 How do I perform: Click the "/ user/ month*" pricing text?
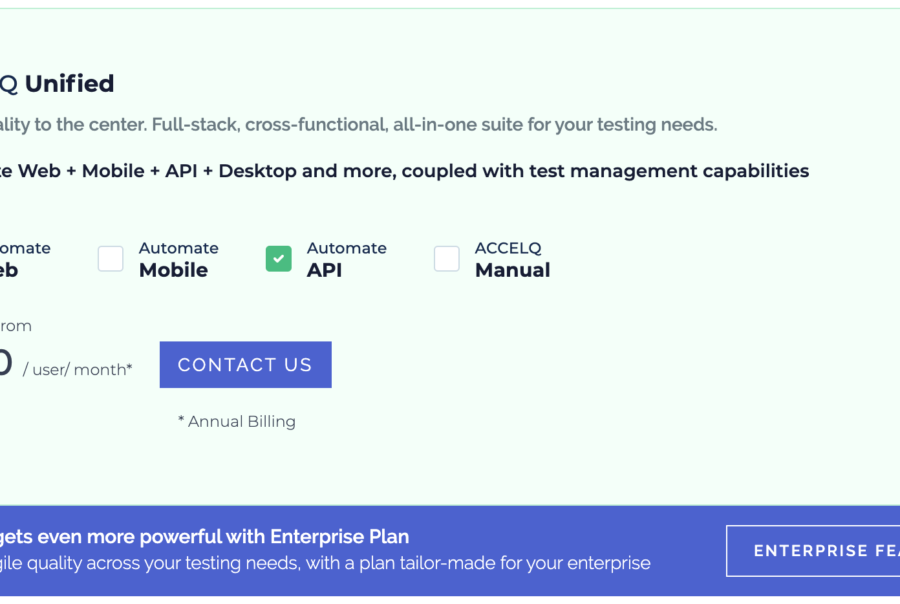click(77, 370)
